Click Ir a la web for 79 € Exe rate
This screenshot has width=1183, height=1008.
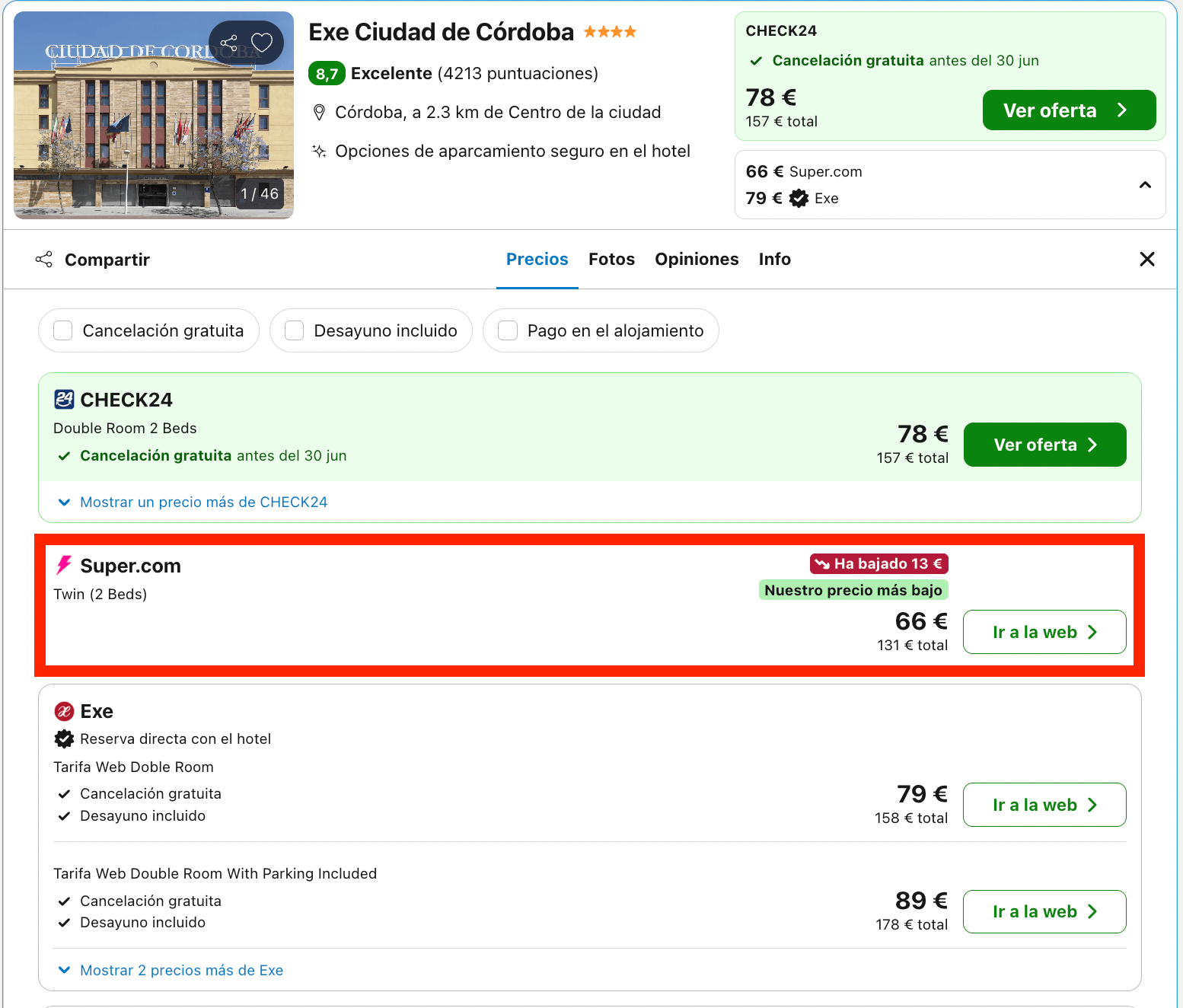(1044, 805)
